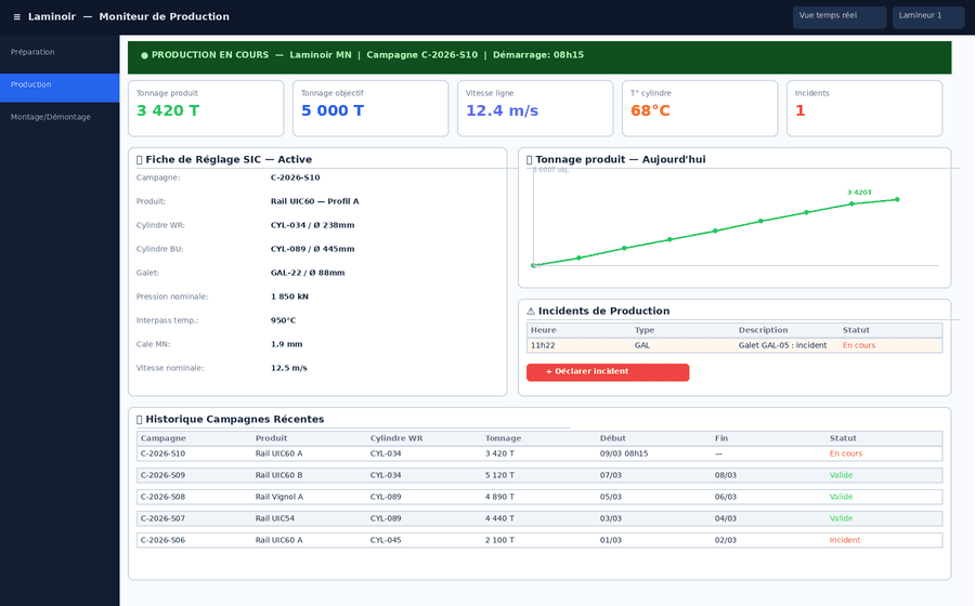This screenshot has height=606, width=976.
Task: Click the Historique Campagnes Récentes title icon
Action: coord(139,419)
